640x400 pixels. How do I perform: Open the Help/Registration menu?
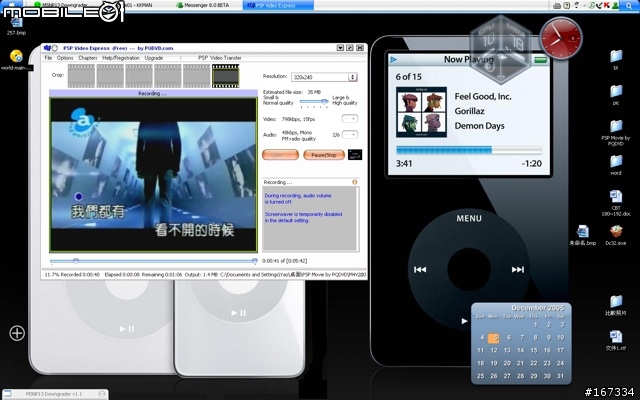click(121, 58)
